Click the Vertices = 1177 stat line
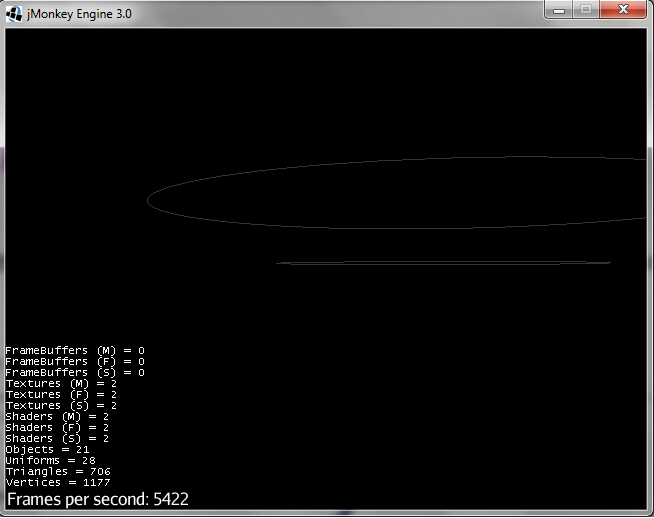This screenshot has width=654, height=518. tap(58, 483)
